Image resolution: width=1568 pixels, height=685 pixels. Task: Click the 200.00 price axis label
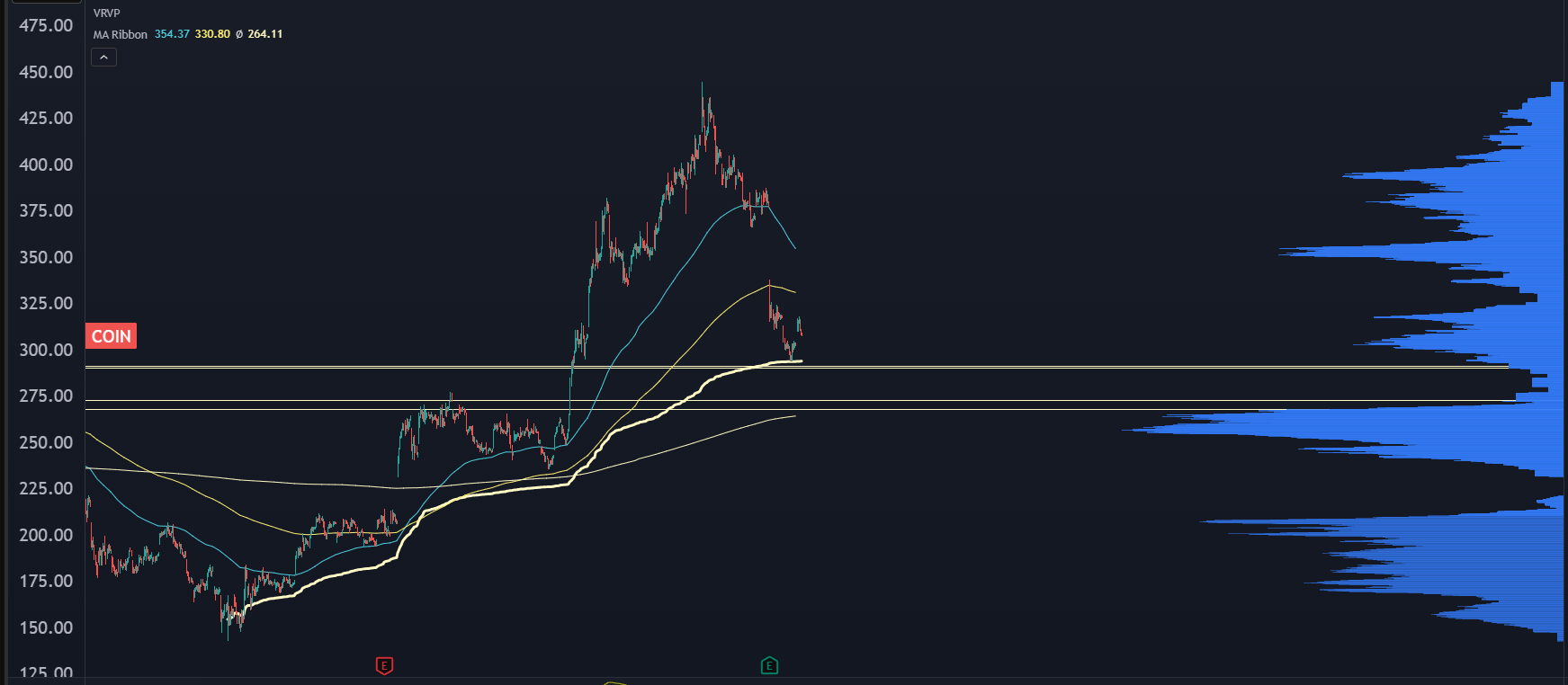click(x=46, y=535)
